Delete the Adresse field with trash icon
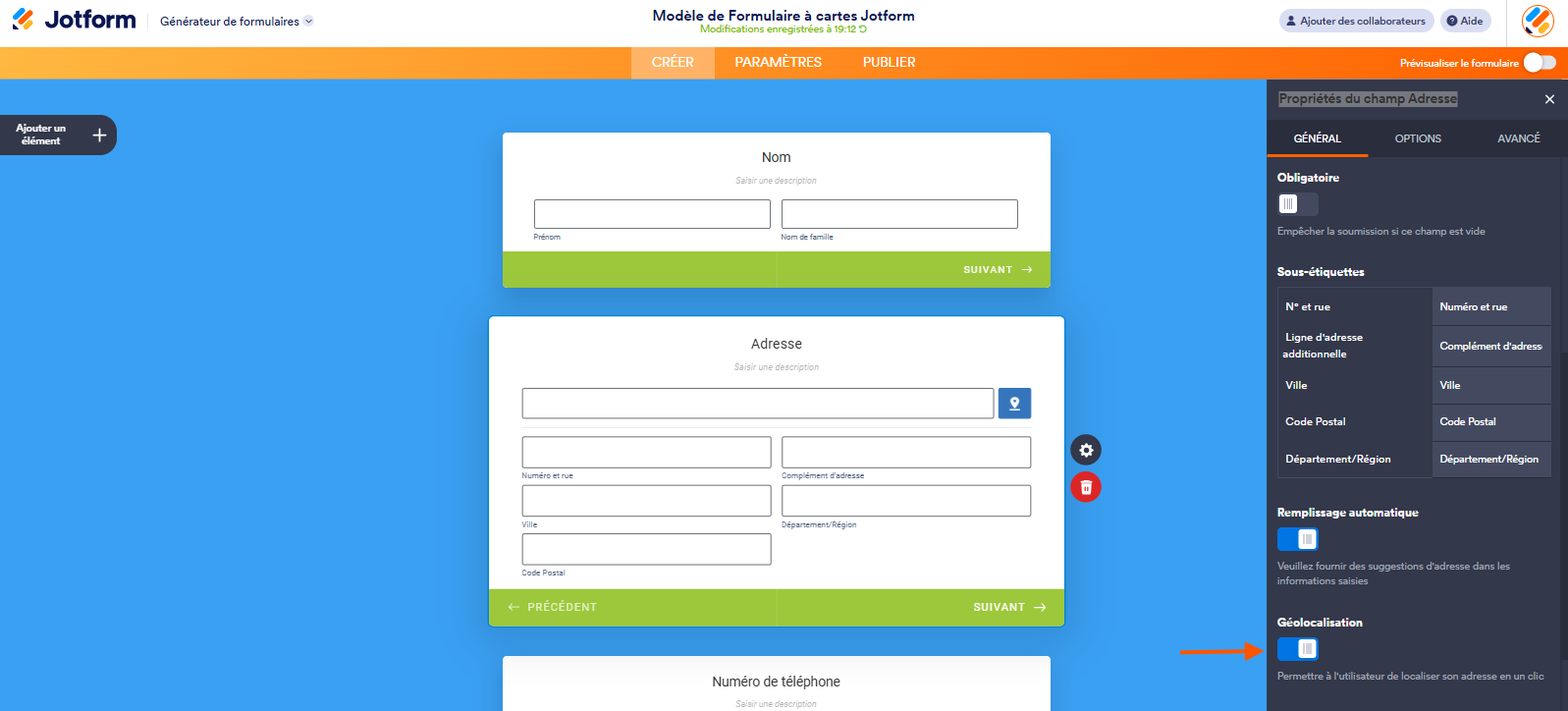Viewport: 1568px width, 711px height. (x=1086, y=487)
